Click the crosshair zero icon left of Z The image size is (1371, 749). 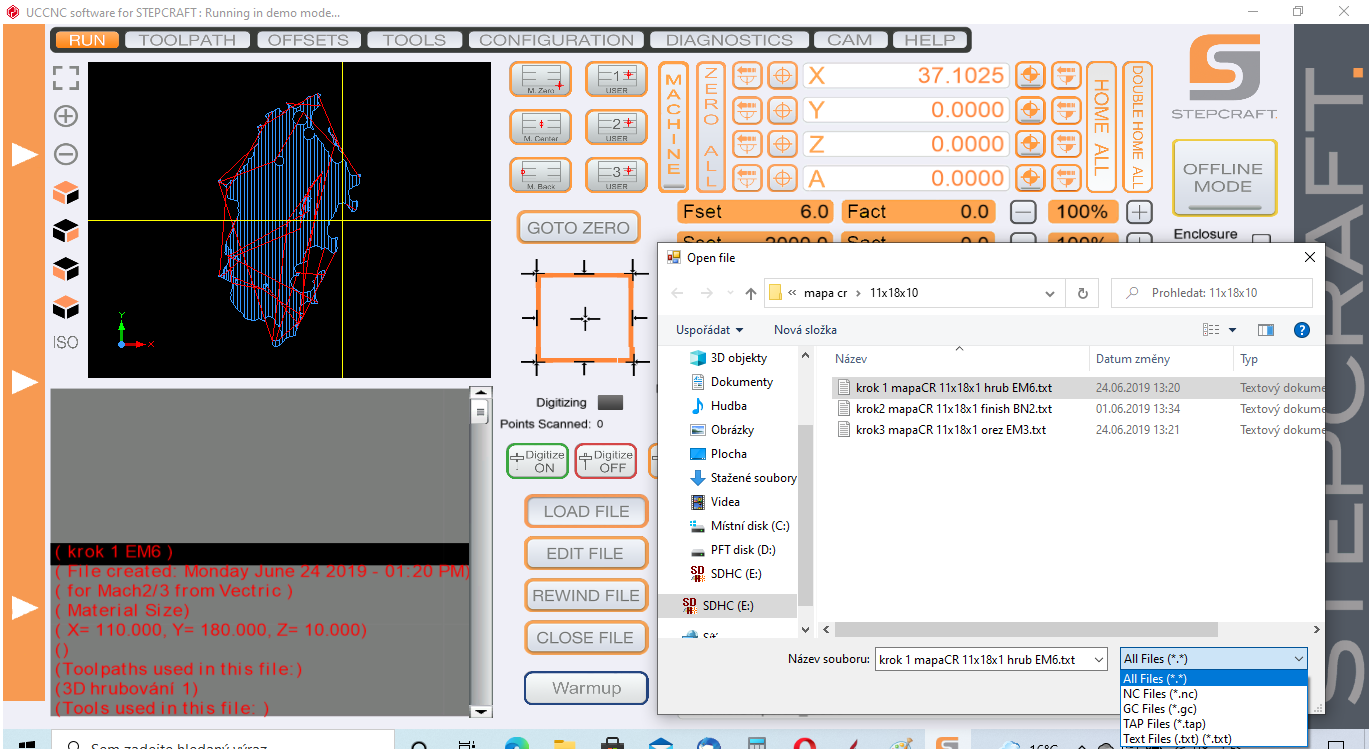782,144
